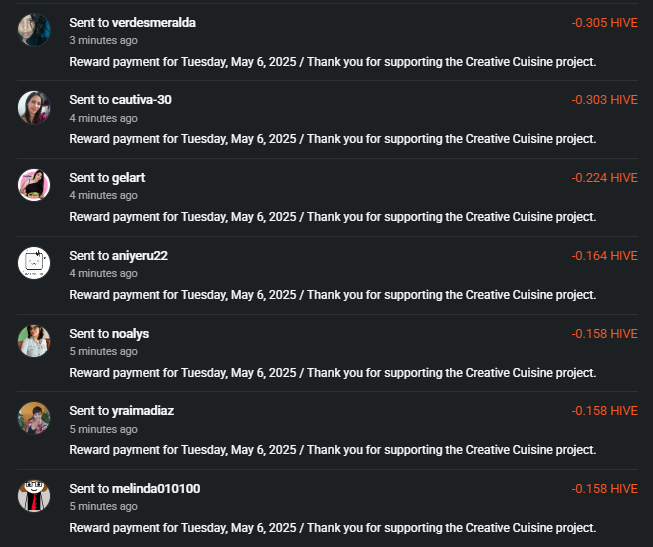Open verdesmeralda's profile avatar
Viewport: 653px width, 547px height.
tap(34, 30)
